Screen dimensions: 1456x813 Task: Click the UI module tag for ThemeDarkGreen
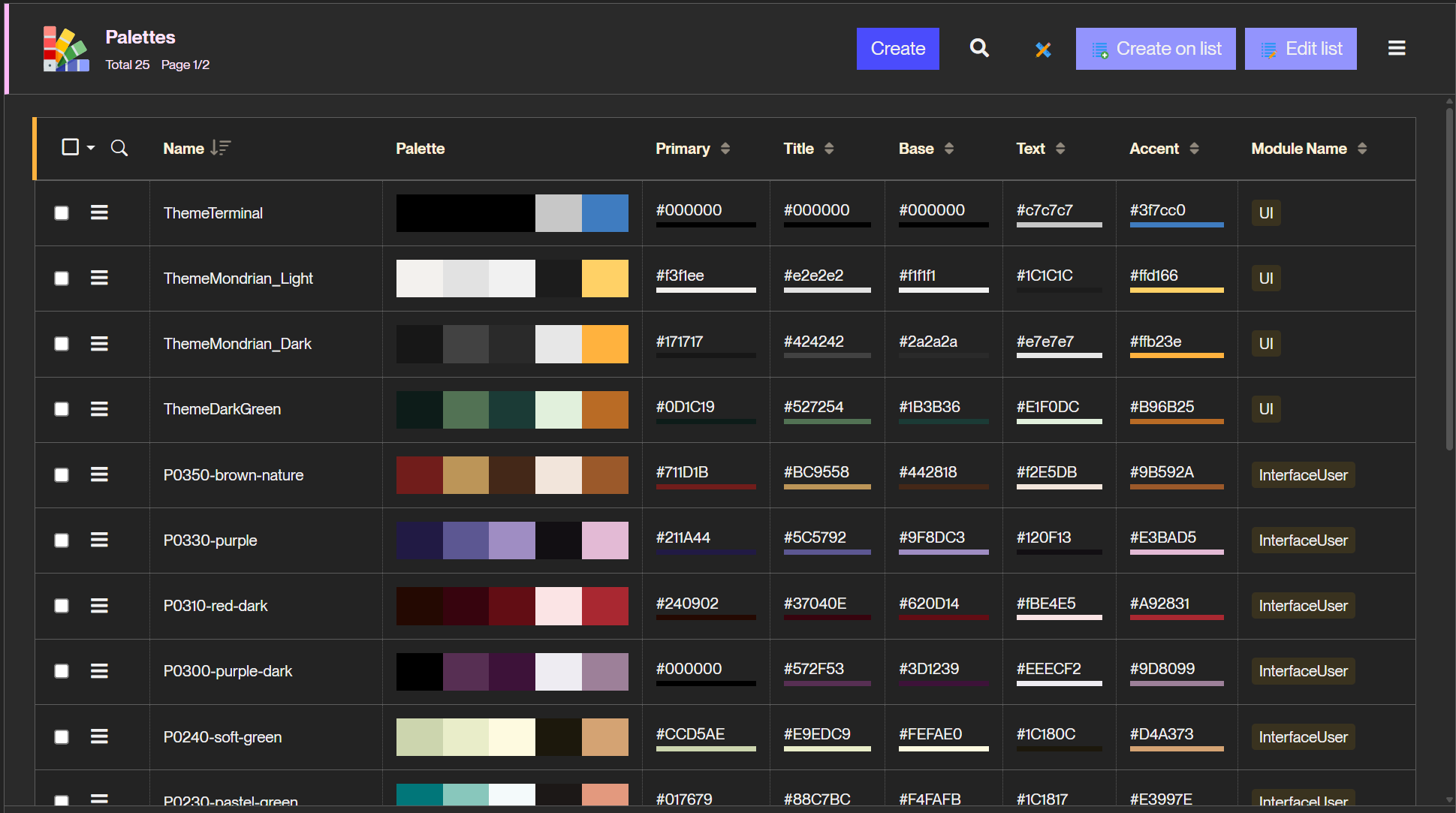click(1266, 409)
